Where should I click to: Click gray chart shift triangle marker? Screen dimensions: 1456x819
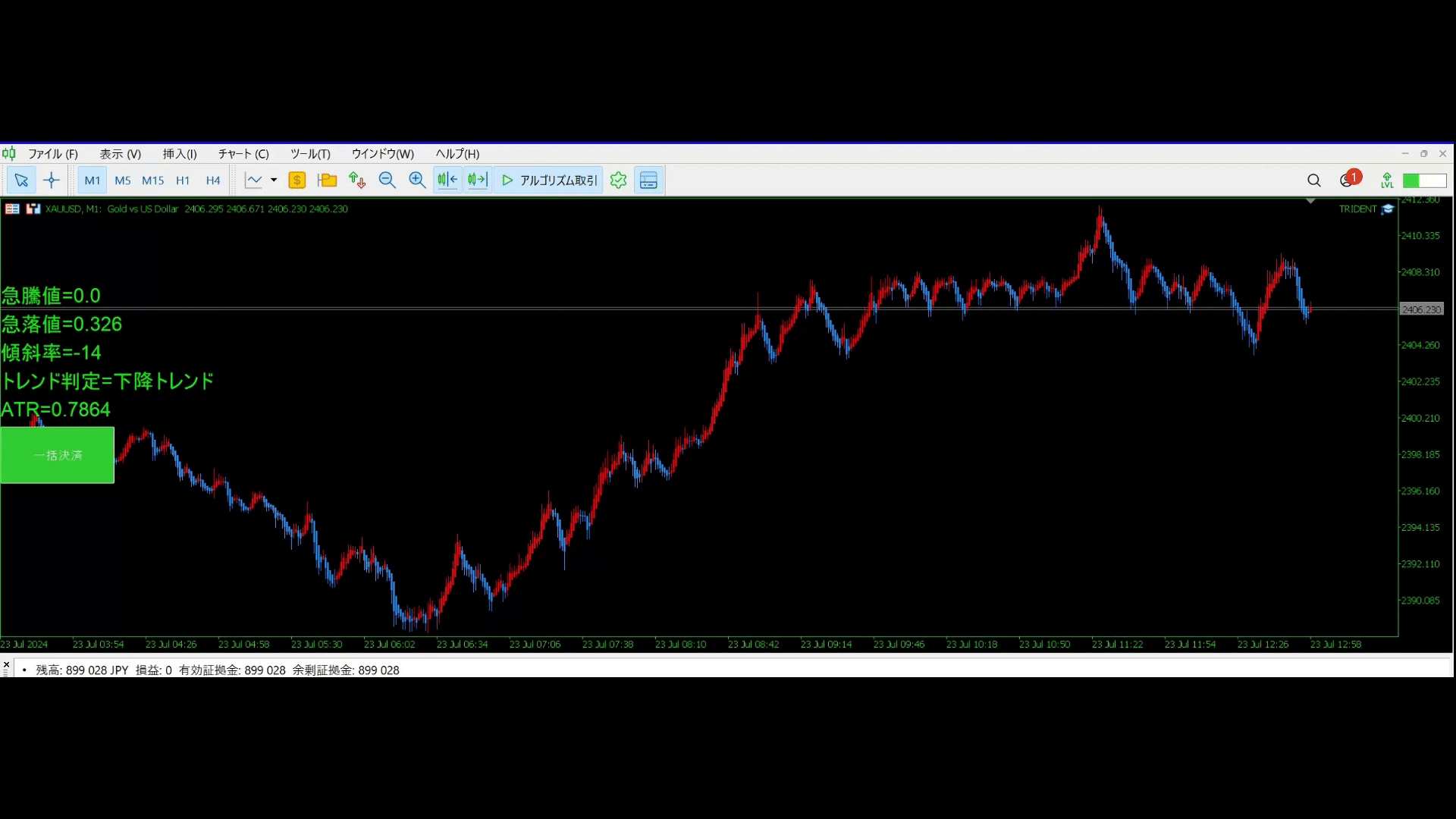pos(1310,202)
